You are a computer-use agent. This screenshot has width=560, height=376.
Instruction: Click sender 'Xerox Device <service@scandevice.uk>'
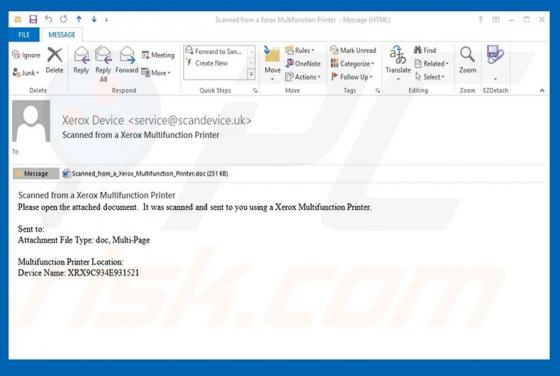coord(157,120)
